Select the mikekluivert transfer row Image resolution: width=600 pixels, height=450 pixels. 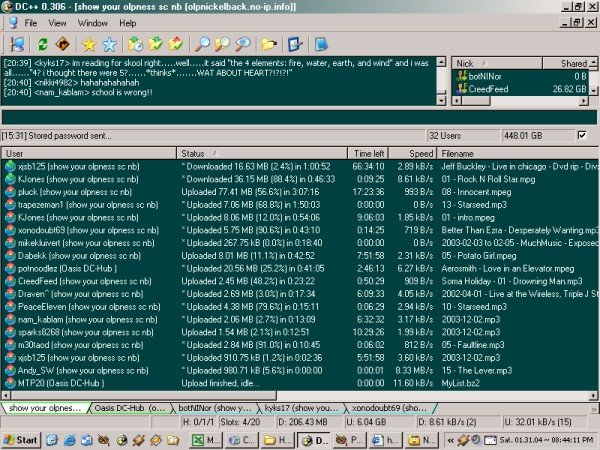pyautogui.click(x=299, y=243)
